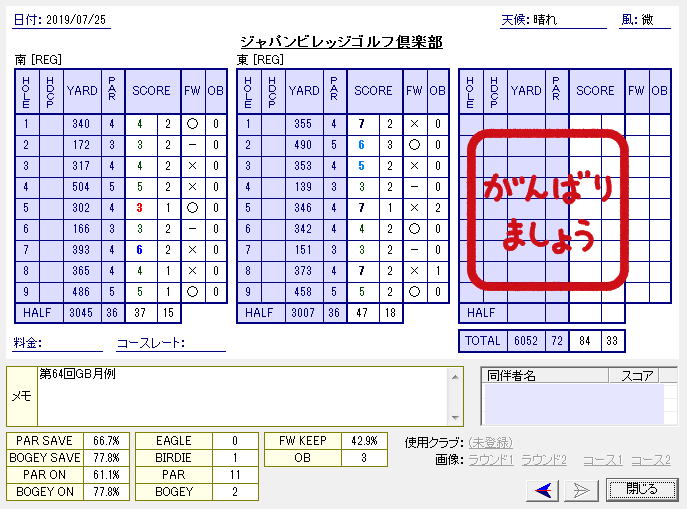Click South half total score 37
This screenshot has height=509, width=687.
(x=140, y=313)
